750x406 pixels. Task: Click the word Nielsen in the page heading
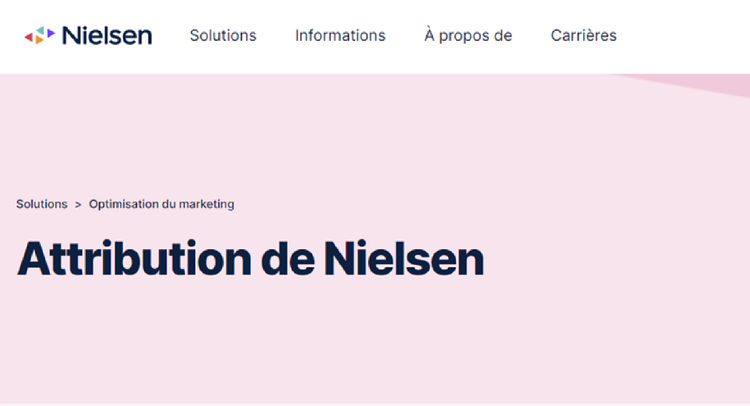pos(404,258)
